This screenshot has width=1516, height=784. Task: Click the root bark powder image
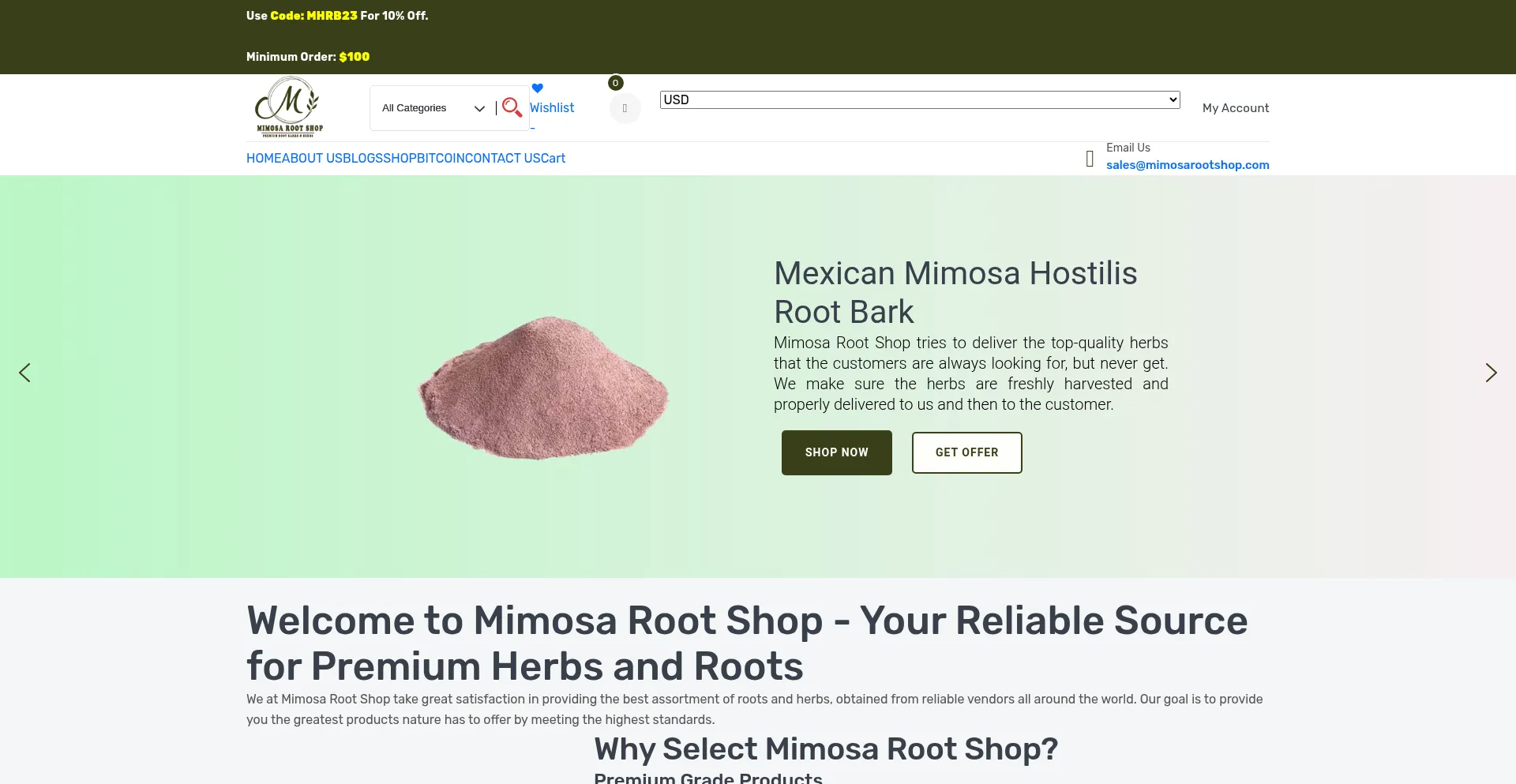(x=543, y=387)
